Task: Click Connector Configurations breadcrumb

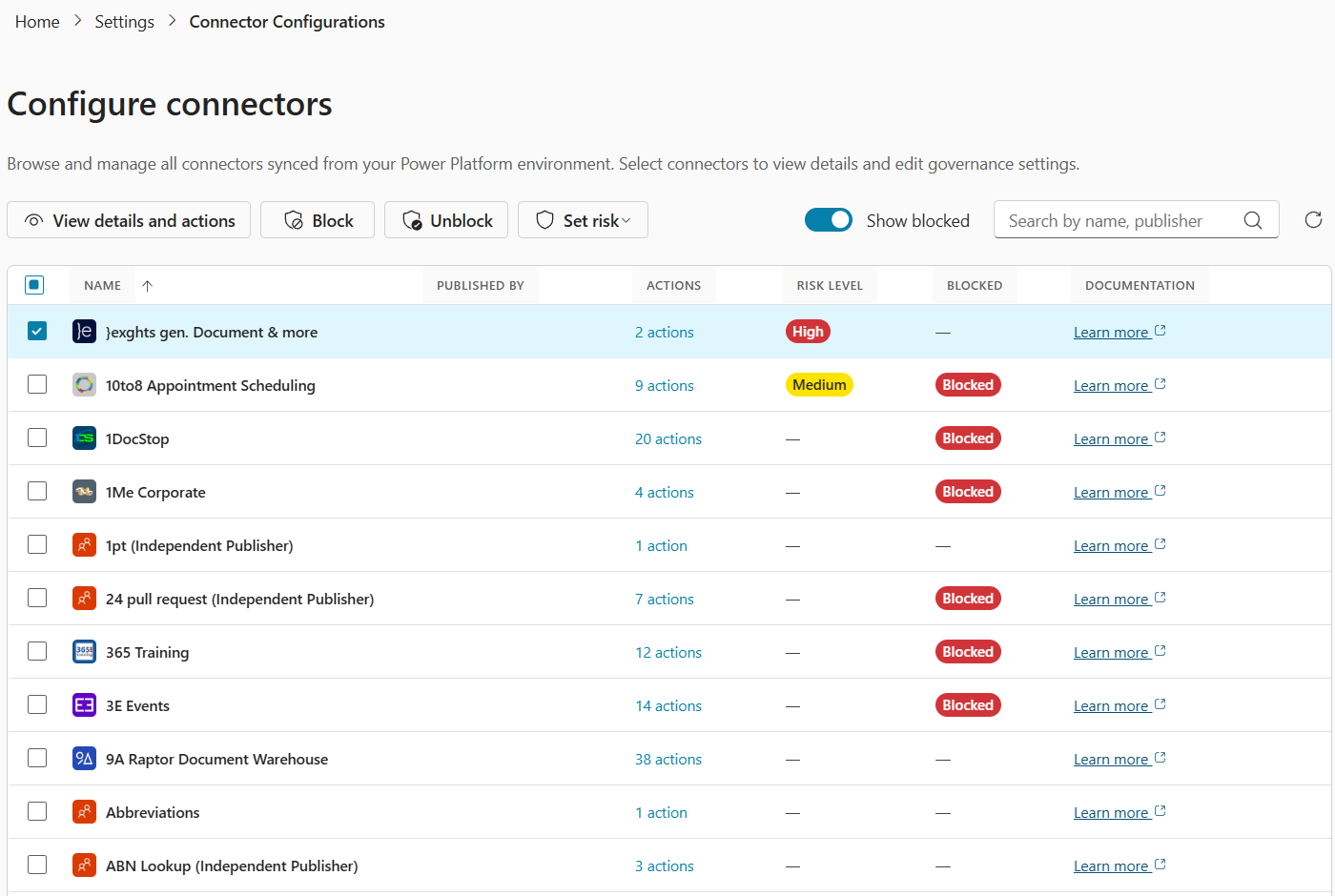Action: 287,22
